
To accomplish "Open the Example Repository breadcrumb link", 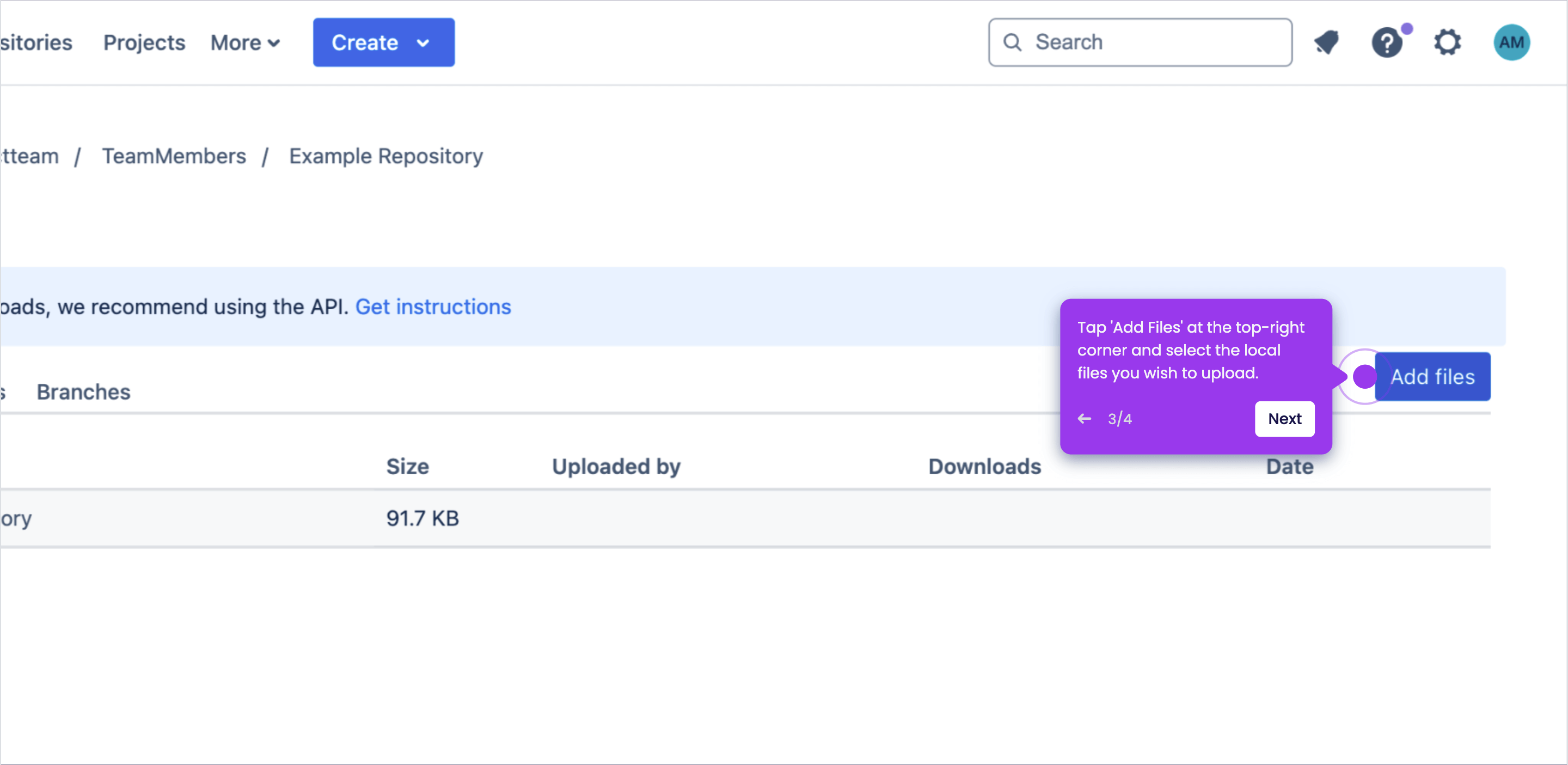I will pos(386,156).
